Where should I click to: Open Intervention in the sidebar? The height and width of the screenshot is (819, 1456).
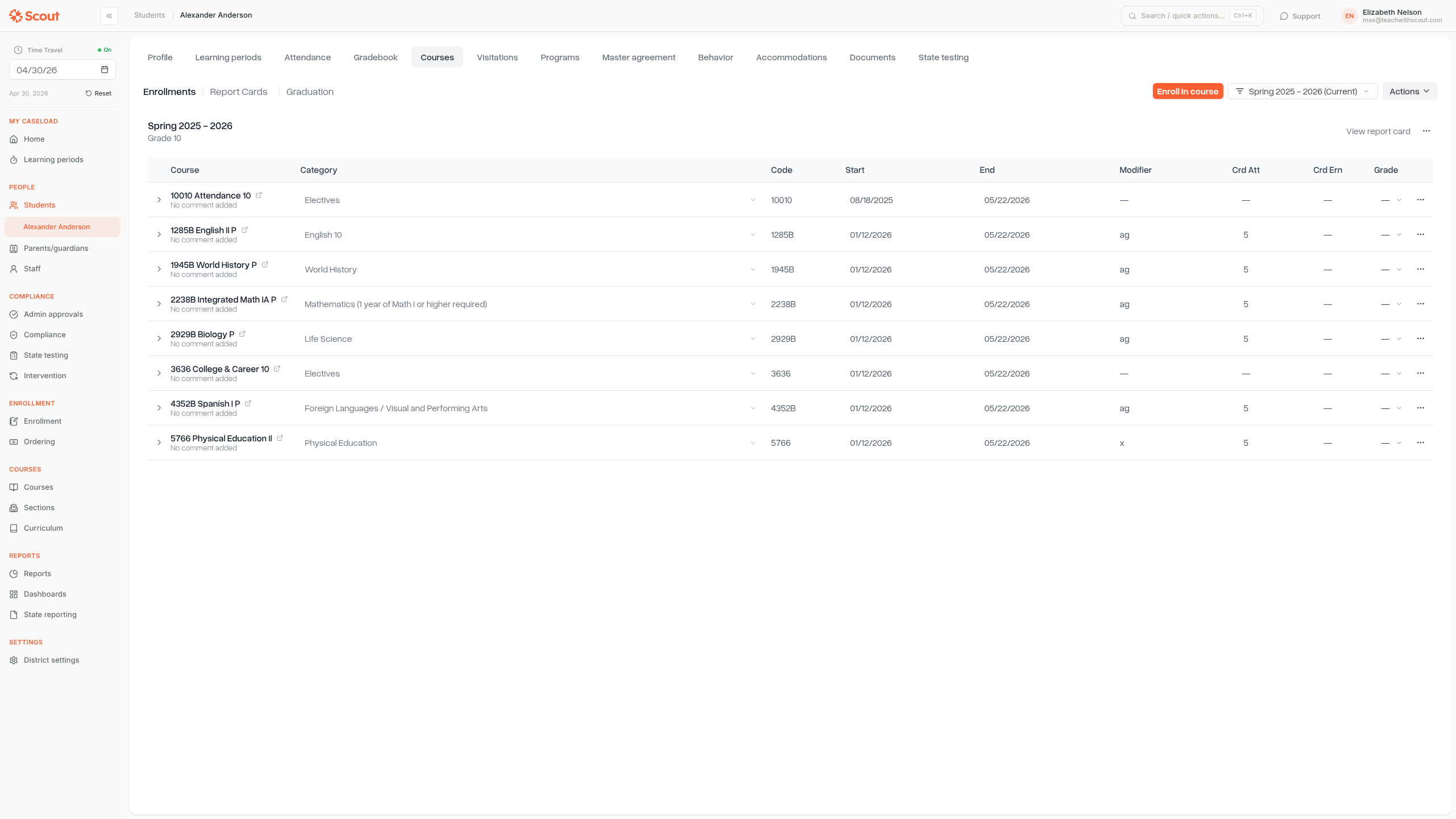point(45,375)
